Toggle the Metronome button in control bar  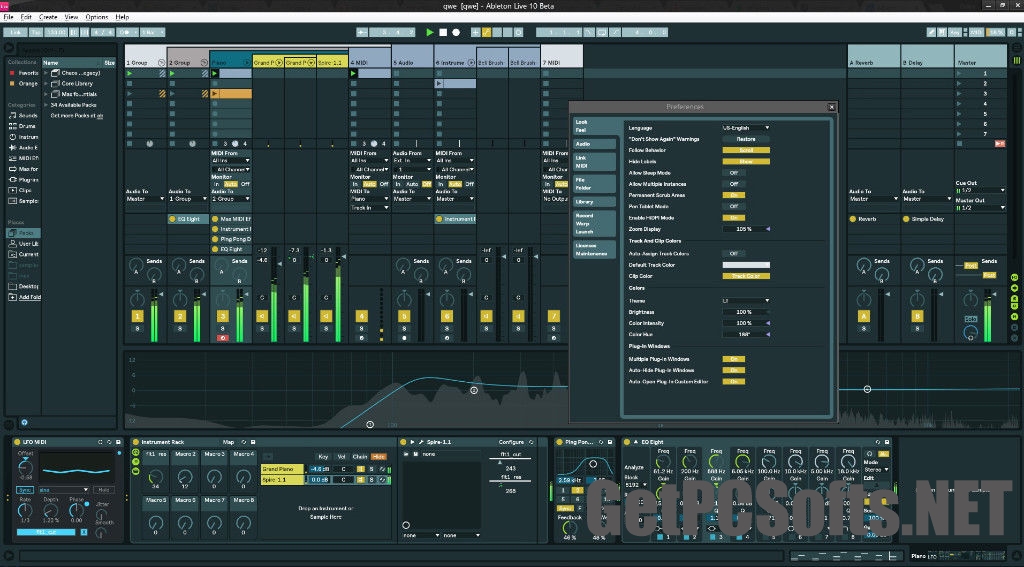[x=127, y=32]
